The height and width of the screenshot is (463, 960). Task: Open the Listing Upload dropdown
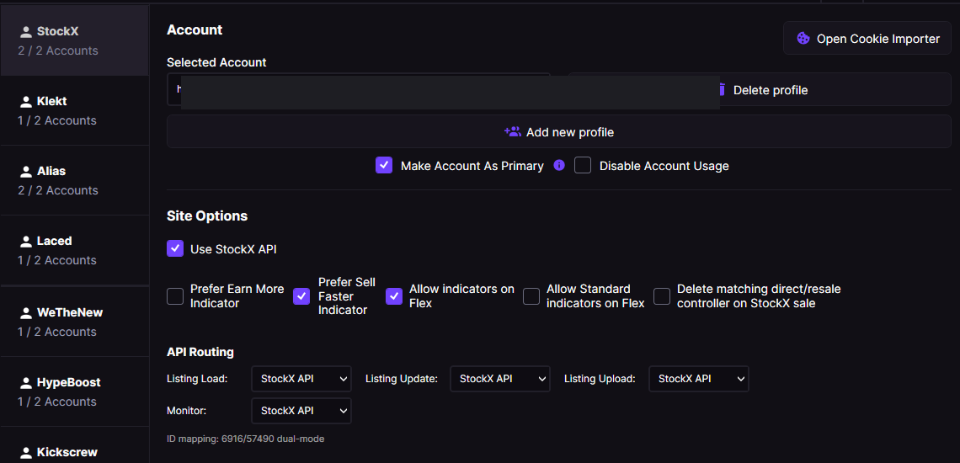click(699, 378)
